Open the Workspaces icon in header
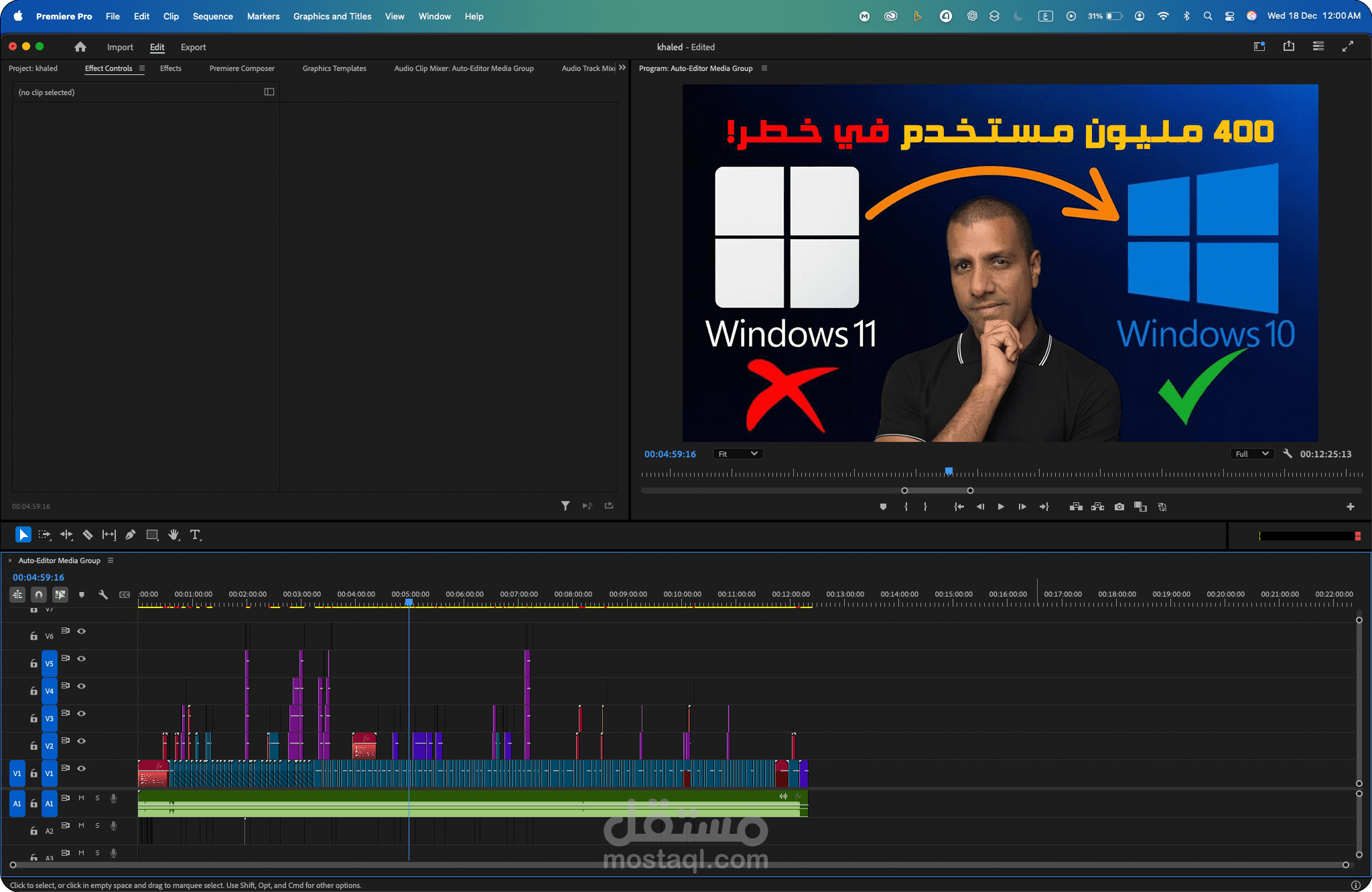The image size is (1372, 892). tap(1259, 46)
